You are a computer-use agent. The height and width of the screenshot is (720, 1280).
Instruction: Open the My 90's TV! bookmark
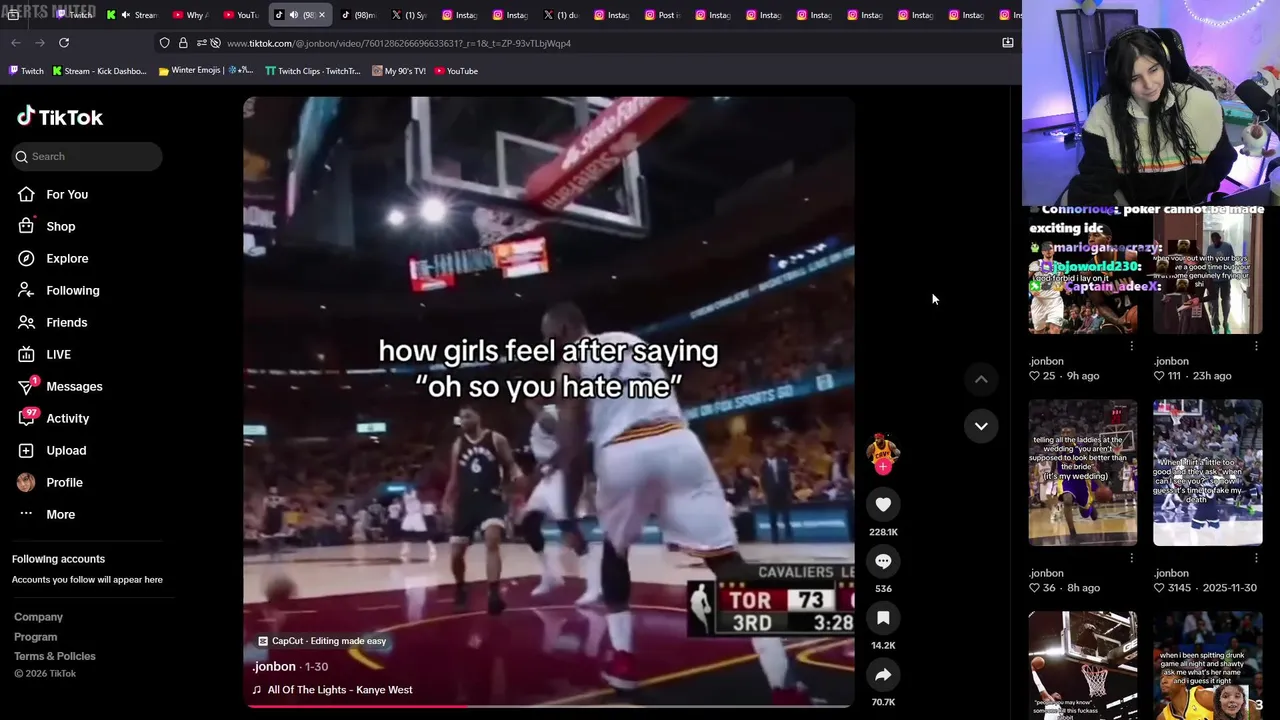point(398,71)
